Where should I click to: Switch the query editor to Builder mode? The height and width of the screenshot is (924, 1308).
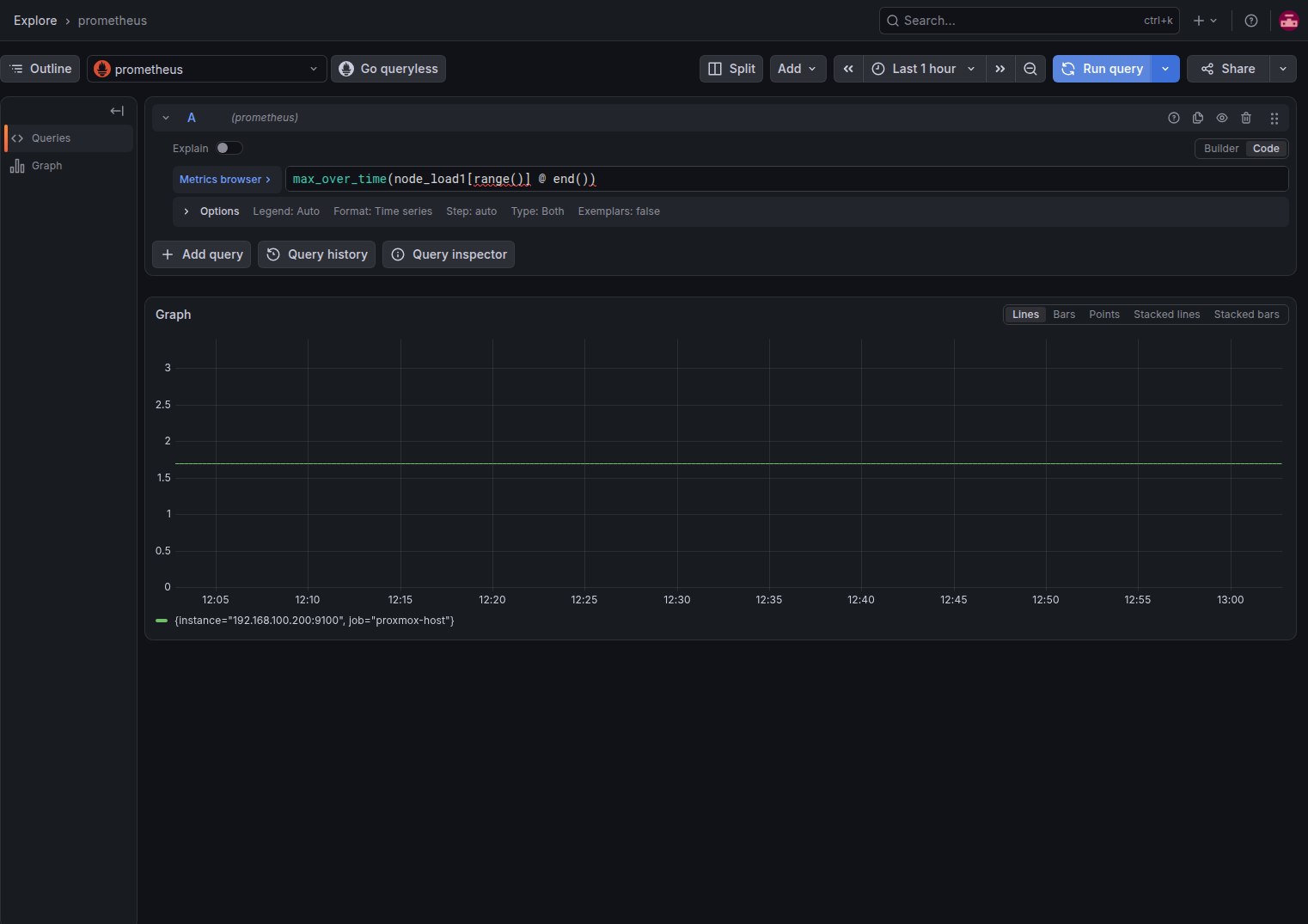coord(1220,149)
